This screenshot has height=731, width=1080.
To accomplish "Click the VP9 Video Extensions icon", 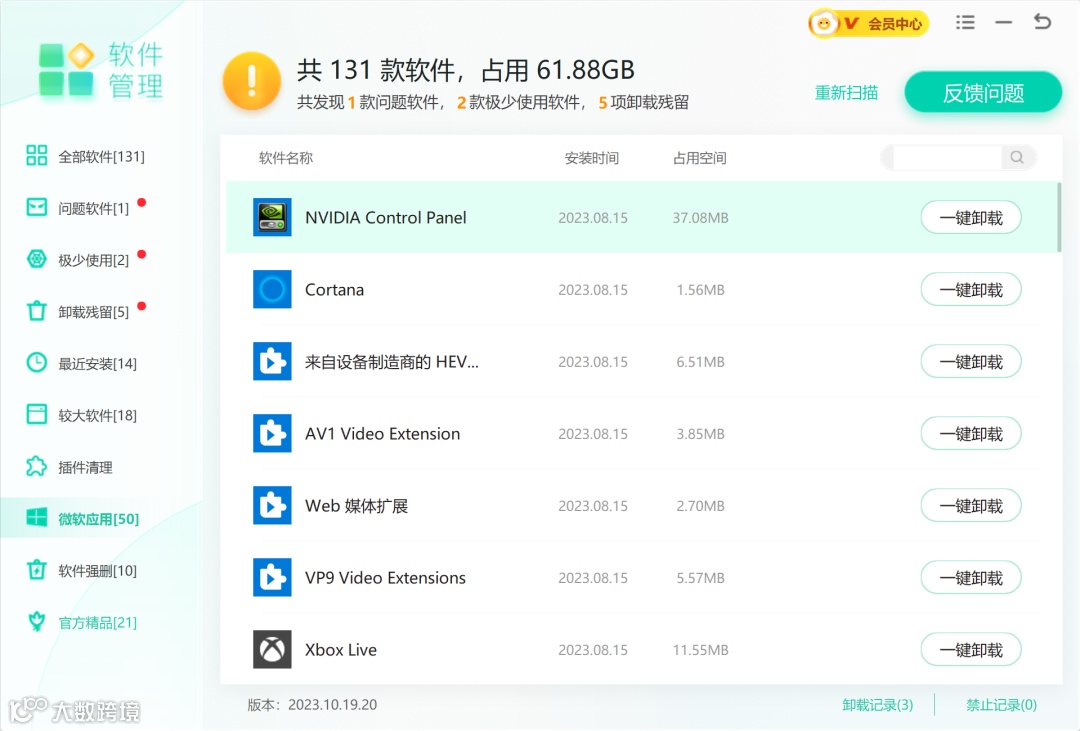I will coord(272,577).
